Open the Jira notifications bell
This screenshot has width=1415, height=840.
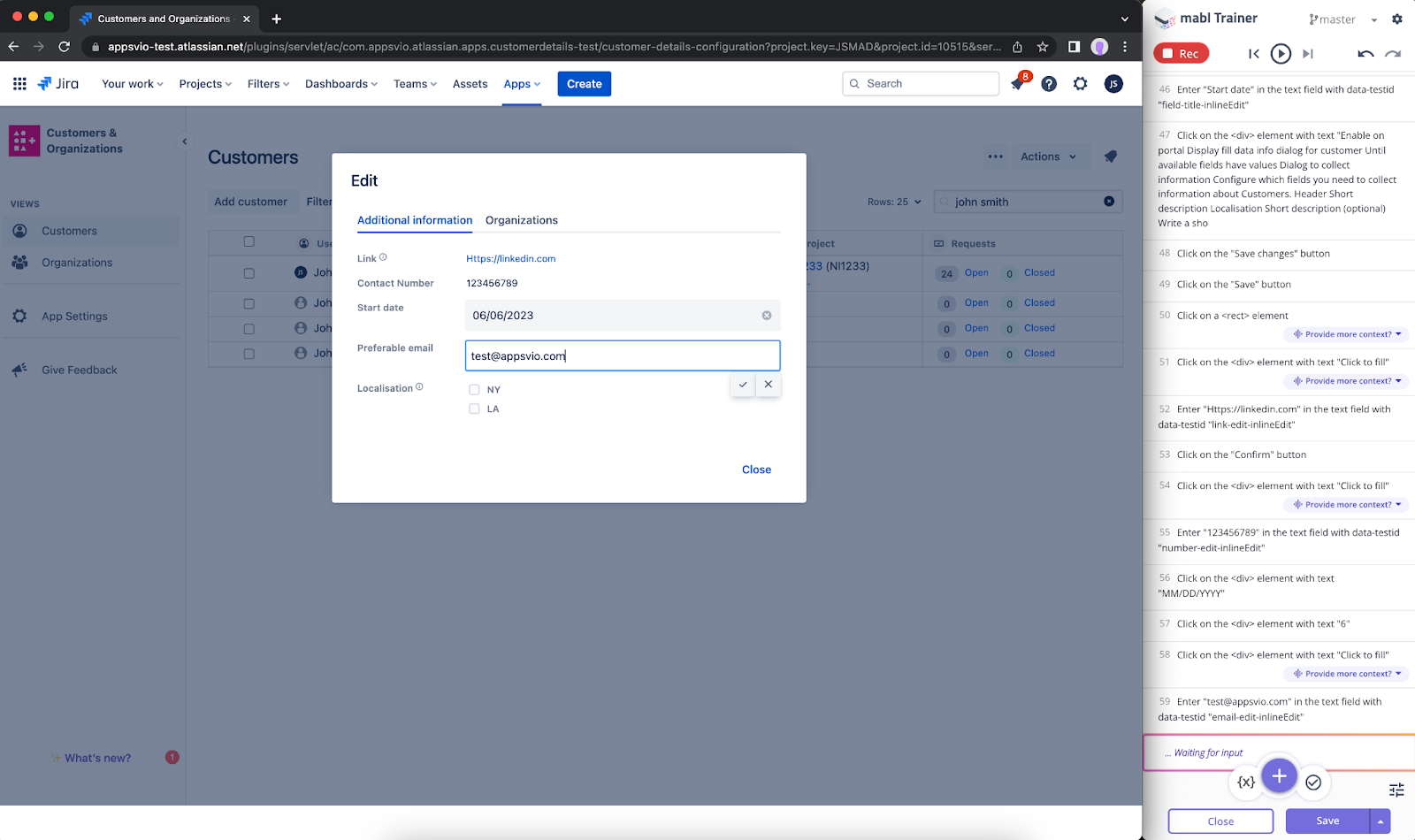coord(1018,84)
